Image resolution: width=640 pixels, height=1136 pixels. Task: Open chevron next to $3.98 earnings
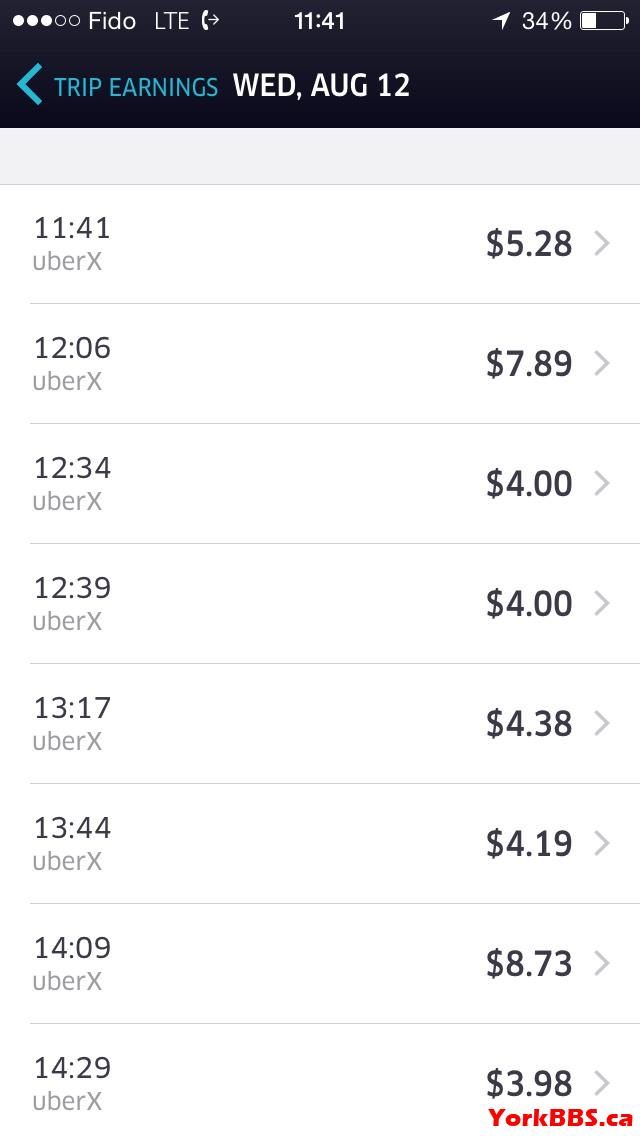pos(602,1083)
